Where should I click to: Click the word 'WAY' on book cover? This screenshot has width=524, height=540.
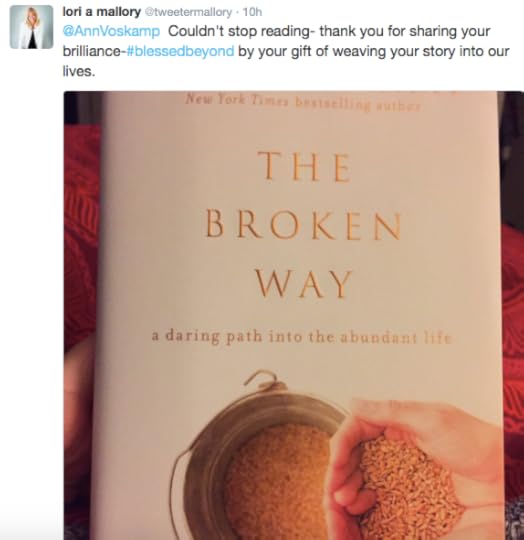coord(304,283)
